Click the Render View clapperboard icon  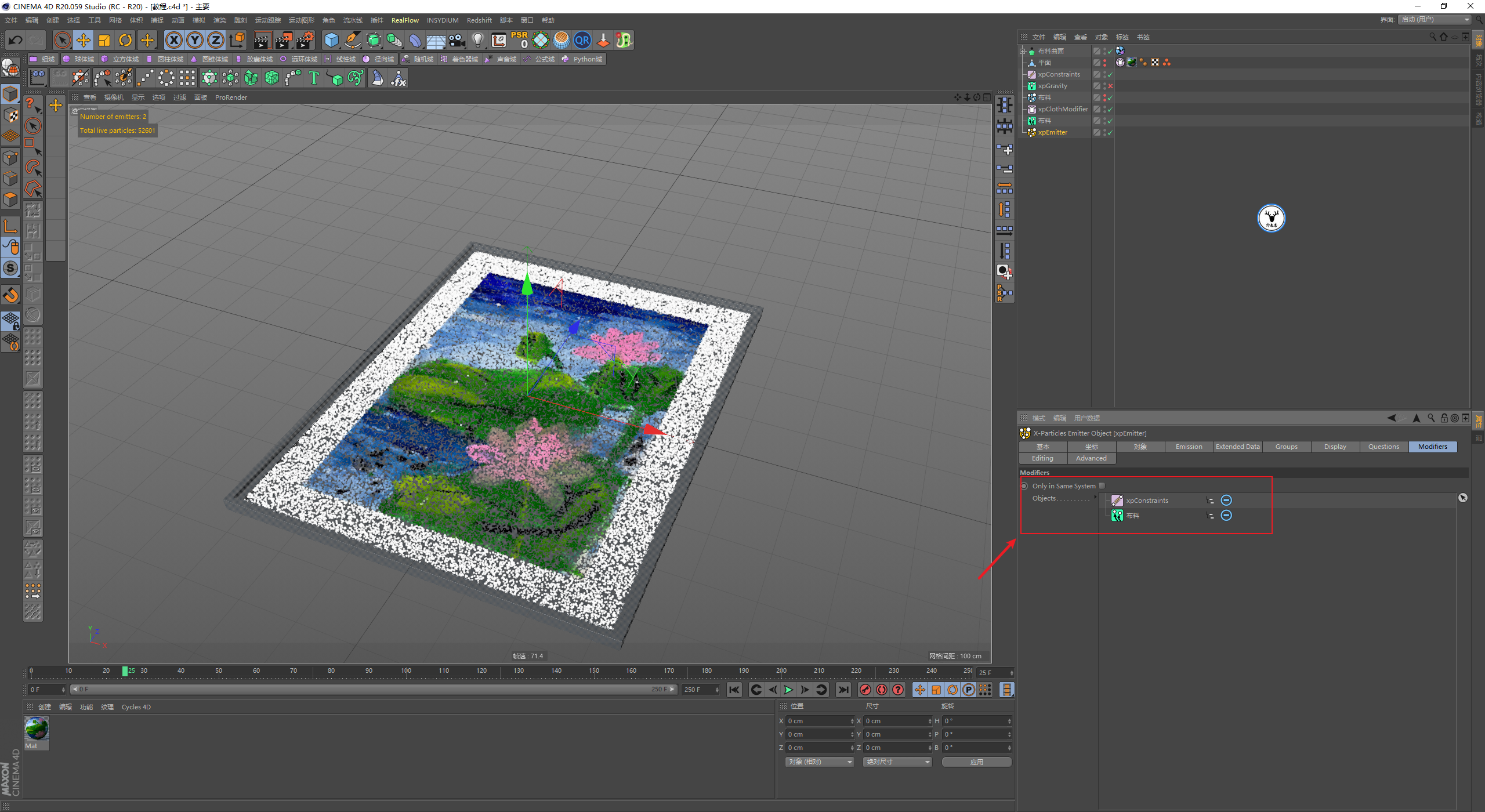click(x=262, y=40)
